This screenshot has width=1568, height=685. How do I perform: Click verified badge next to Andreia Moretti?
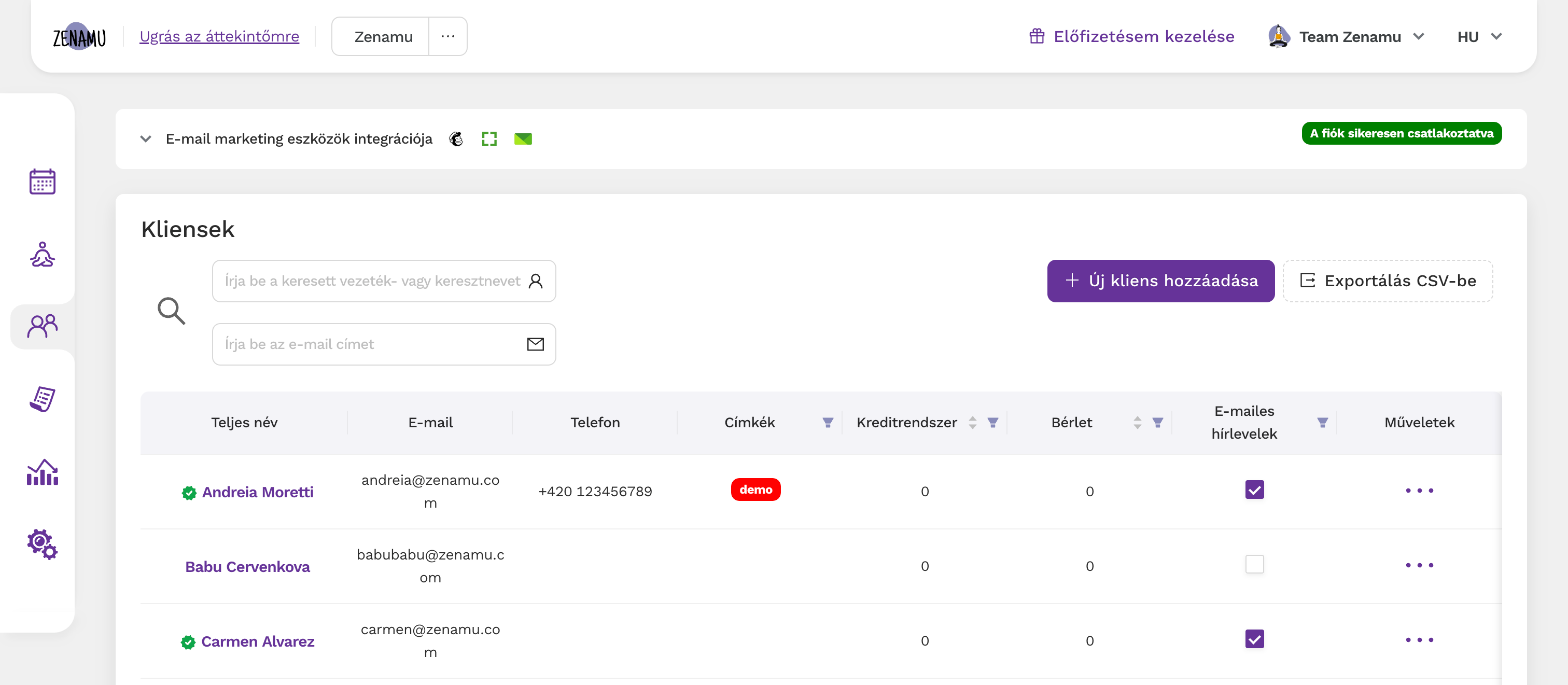tap(189, 493)
